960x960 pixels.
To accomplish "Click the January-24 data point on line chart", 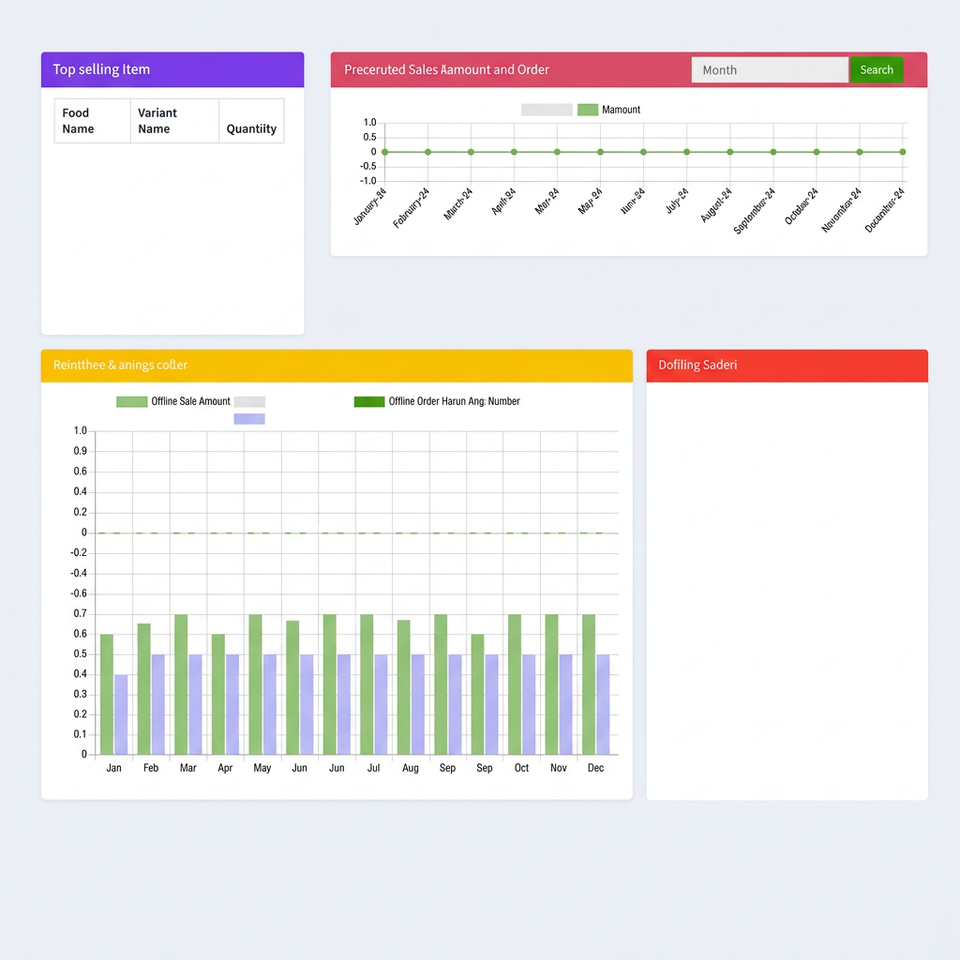I will (x=384, y=152).
